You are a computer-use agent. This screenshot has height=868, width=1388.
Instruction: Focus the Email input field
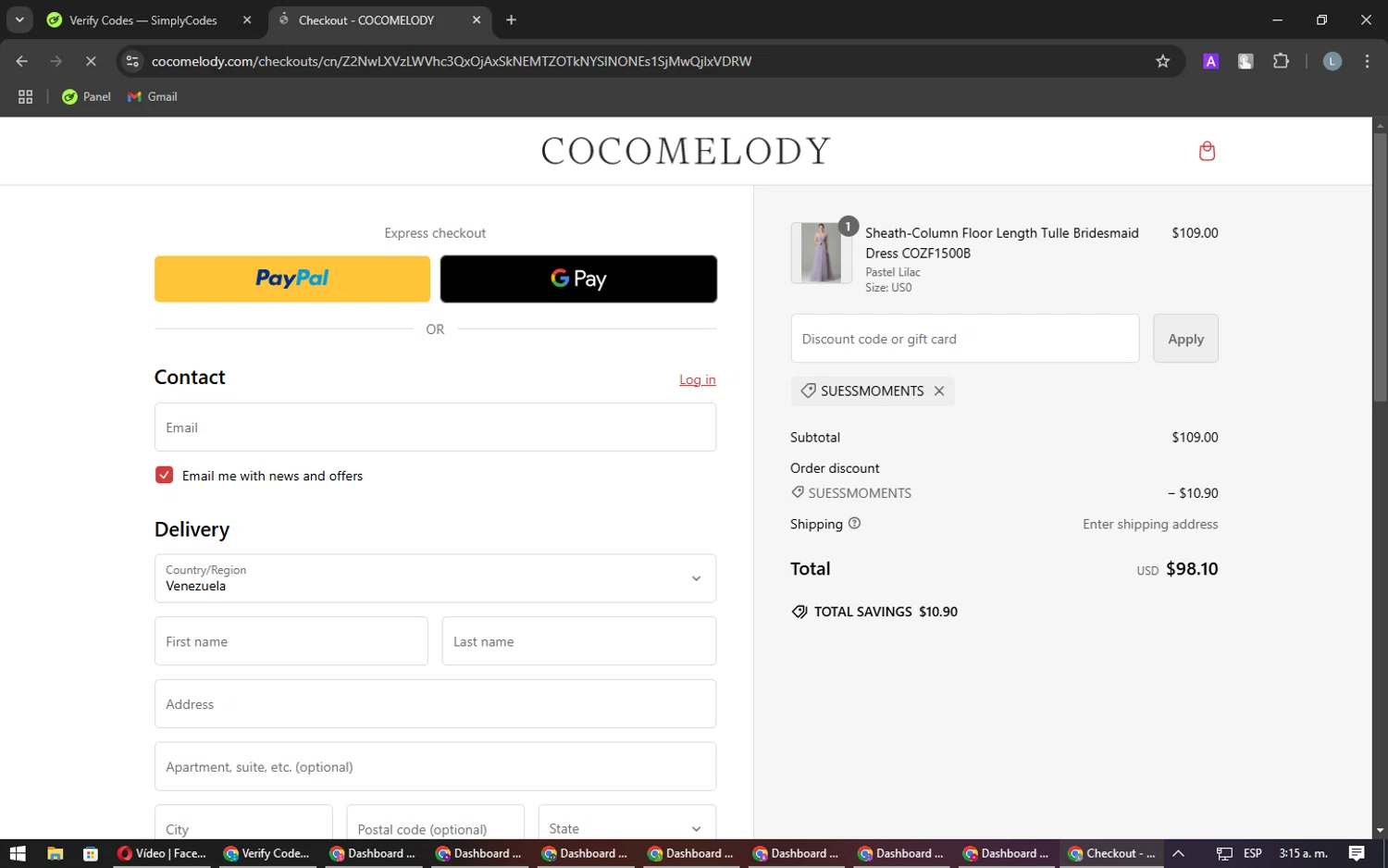click(435, 427)
